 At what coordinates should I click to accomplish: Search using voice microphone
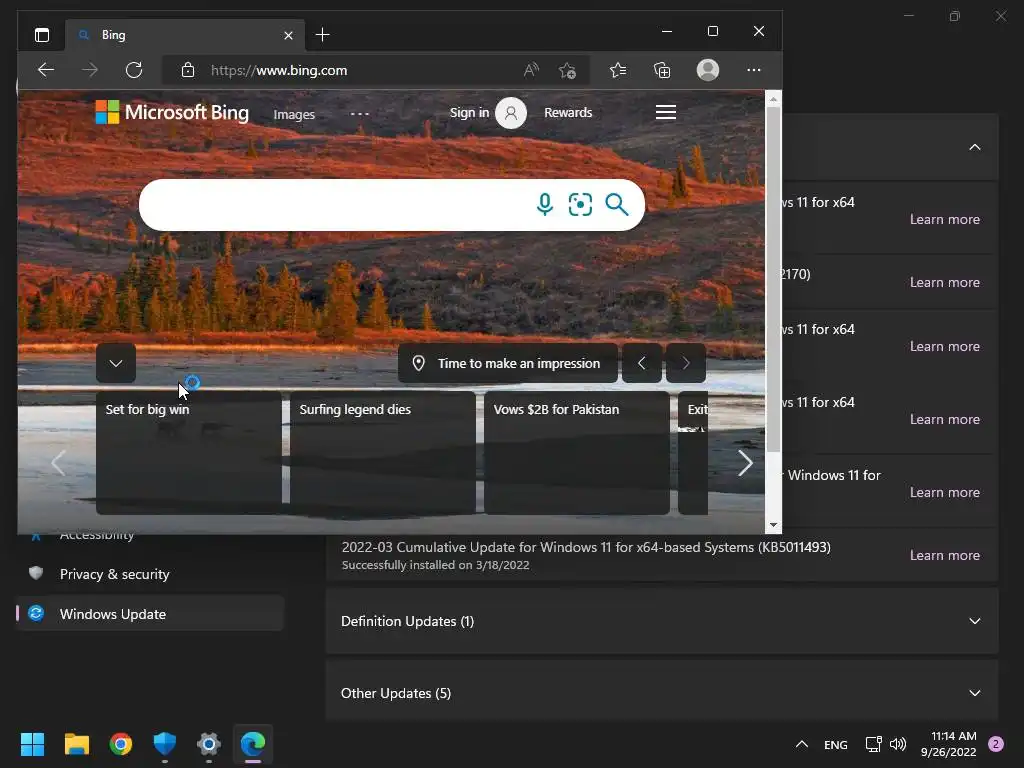[x=545, y=204]
